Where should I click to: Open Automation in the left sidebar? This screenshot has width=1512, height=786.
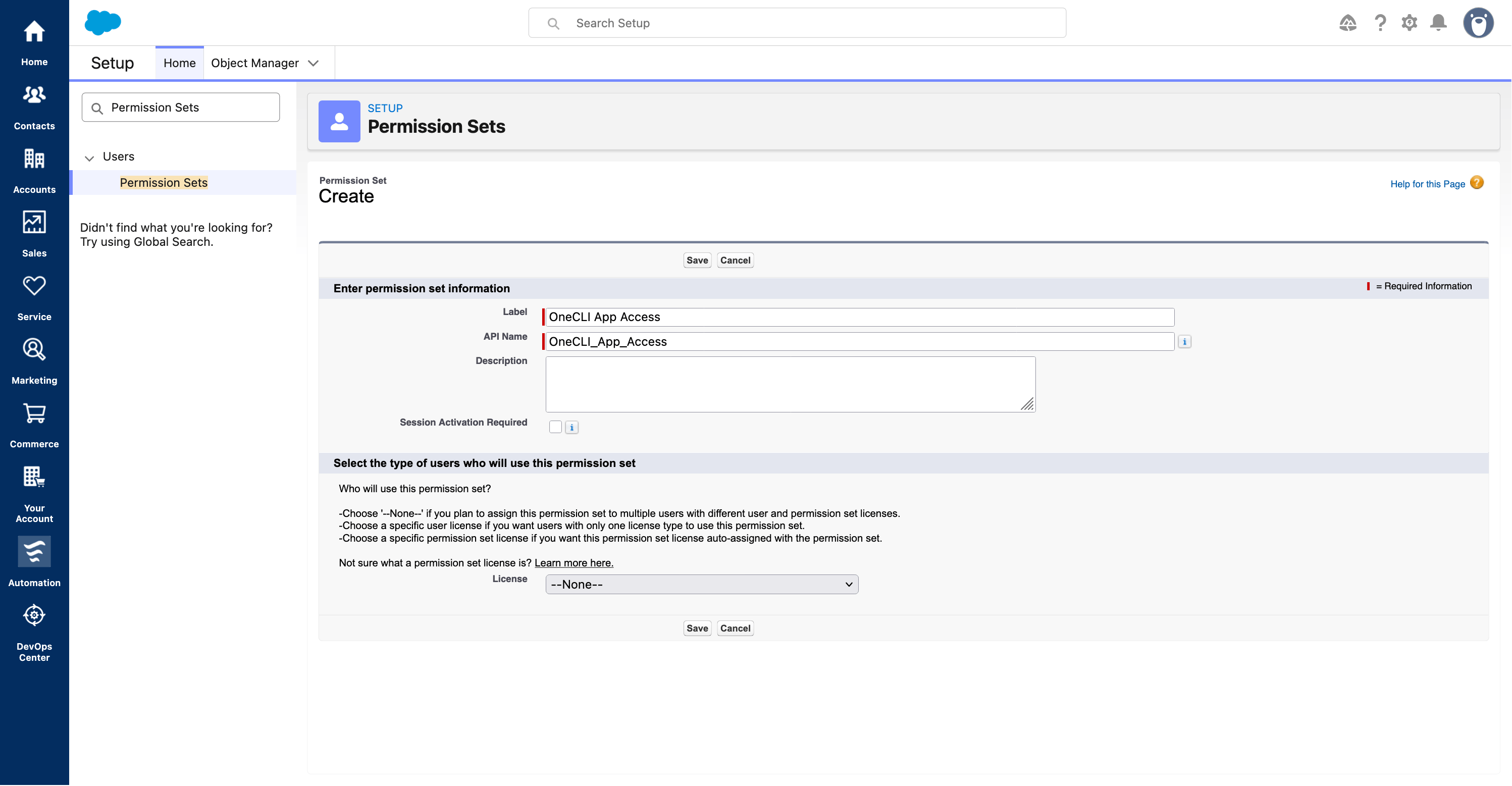34,561
